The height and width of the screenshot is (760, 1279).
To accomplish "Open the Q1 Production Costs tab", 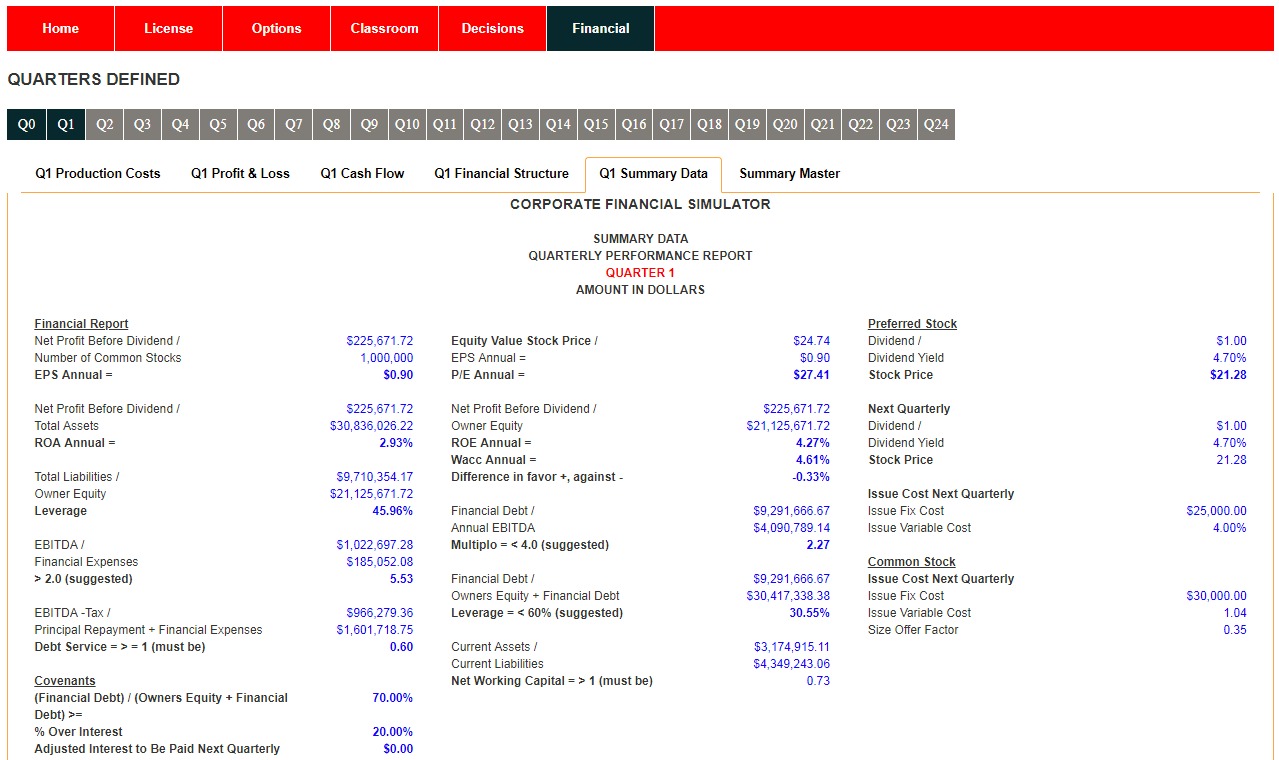I will (98, 174).
